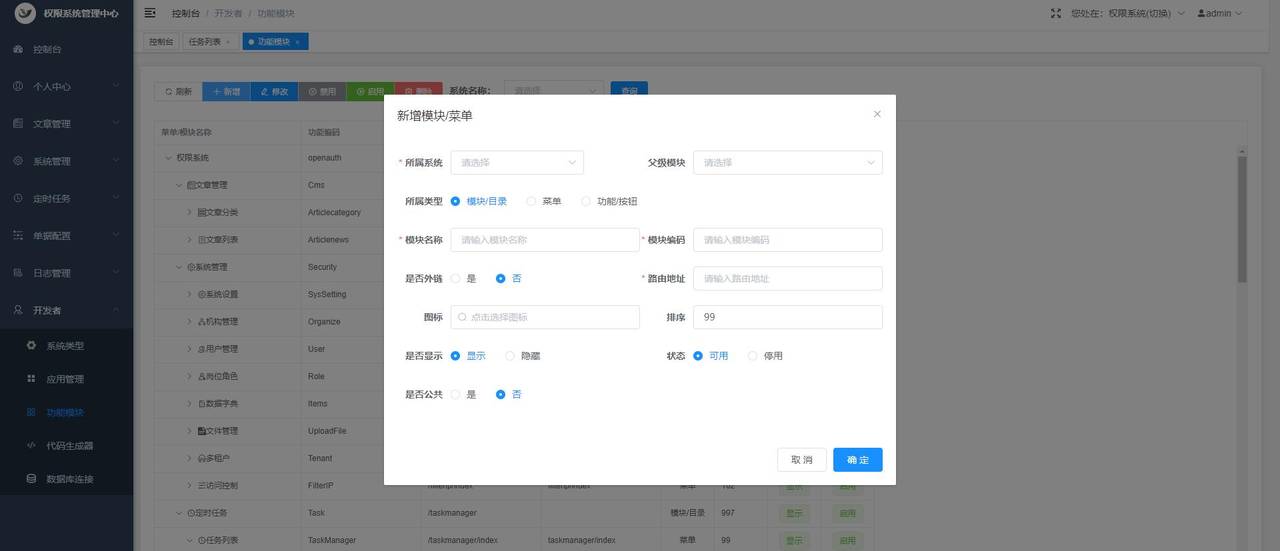Click the 文章管理 icon in sidebar
The width and height of the screenshot is (1280, 551).
(18, 124)
